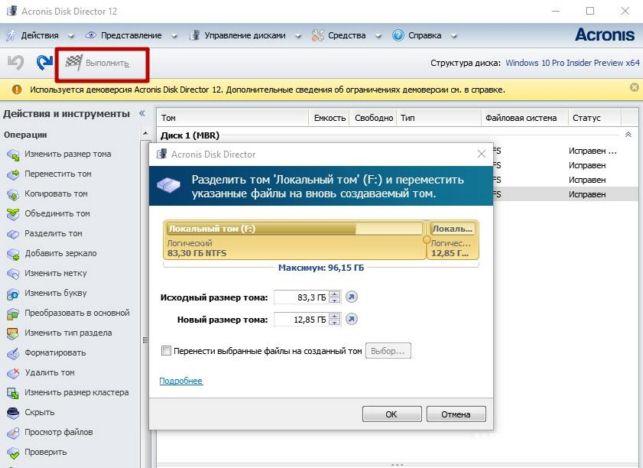Click the Redo blue arrow icon
The image size is (643, 468).
click(x=44, y=62)
